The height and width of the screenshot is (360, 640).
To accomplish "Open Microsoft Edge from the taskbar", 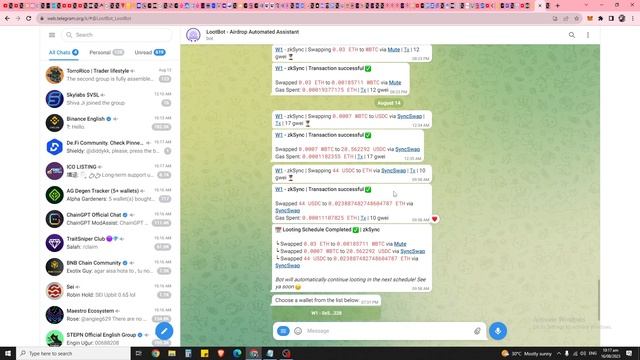I will [x=237, y=353].
